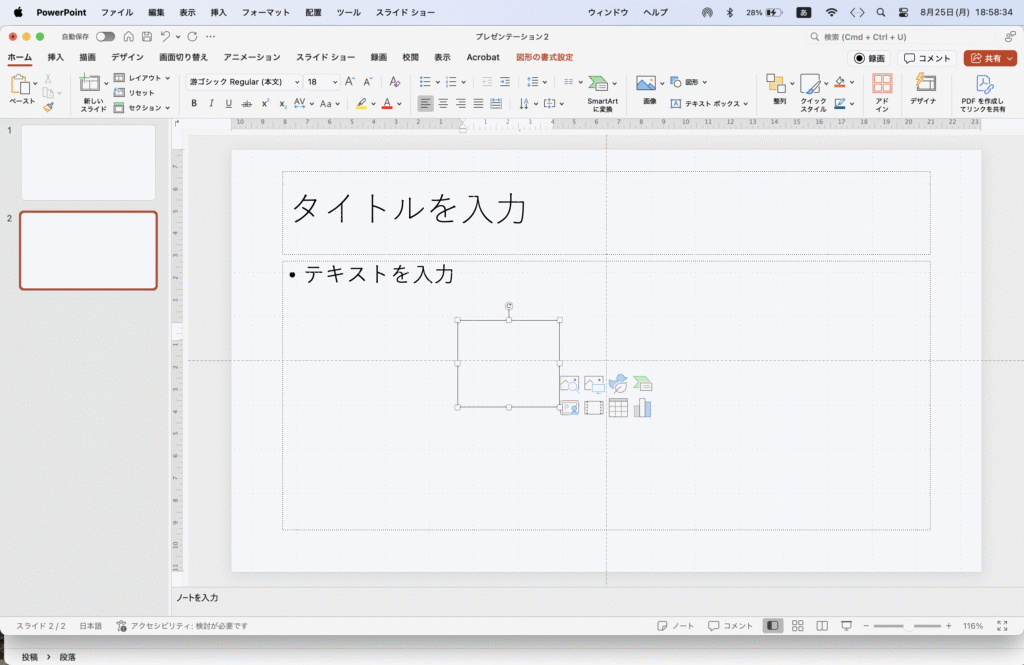Screen dimensions: 1024x665
Task: Click the format painter brush icon
Action: [x=47, y=107]
